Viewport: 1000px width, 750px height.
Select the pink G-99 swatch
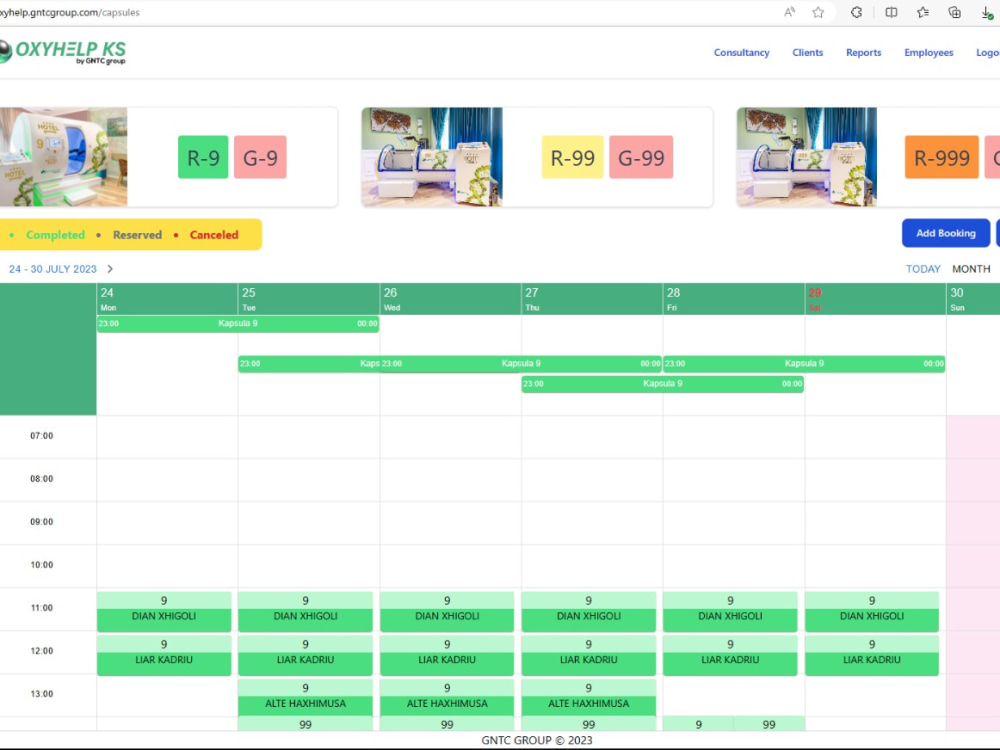(x=641, y=157)
